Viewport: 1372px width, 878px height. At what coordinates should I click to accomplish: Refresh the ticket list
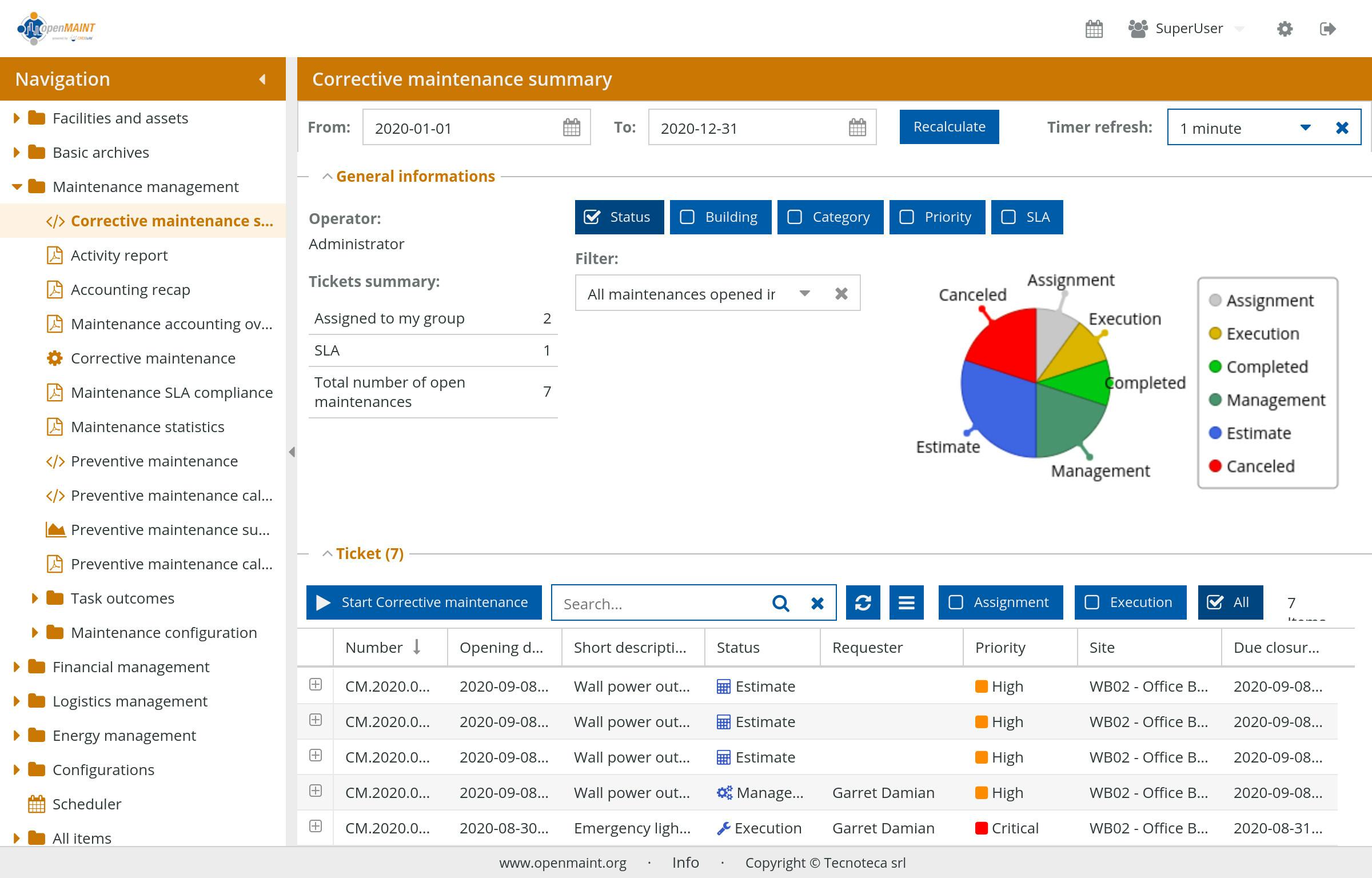pyautogui.click(x=863, y=602)
